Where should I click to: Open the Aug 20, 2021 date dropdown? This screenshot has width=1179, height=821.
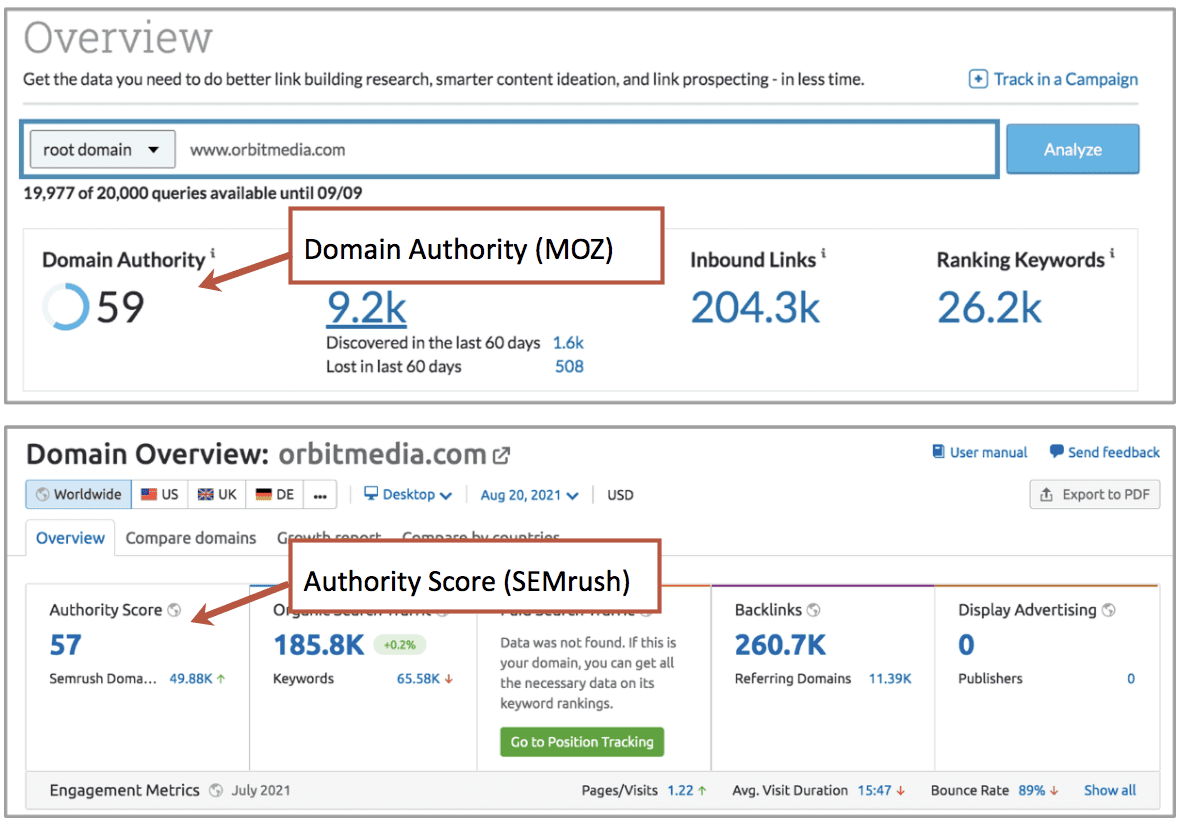pos(529,495)
